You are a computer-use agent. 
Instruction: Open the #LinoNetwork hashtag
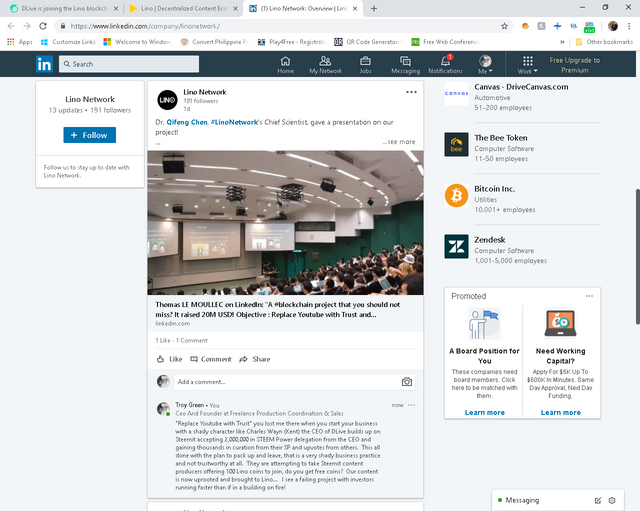pos(234,122)
